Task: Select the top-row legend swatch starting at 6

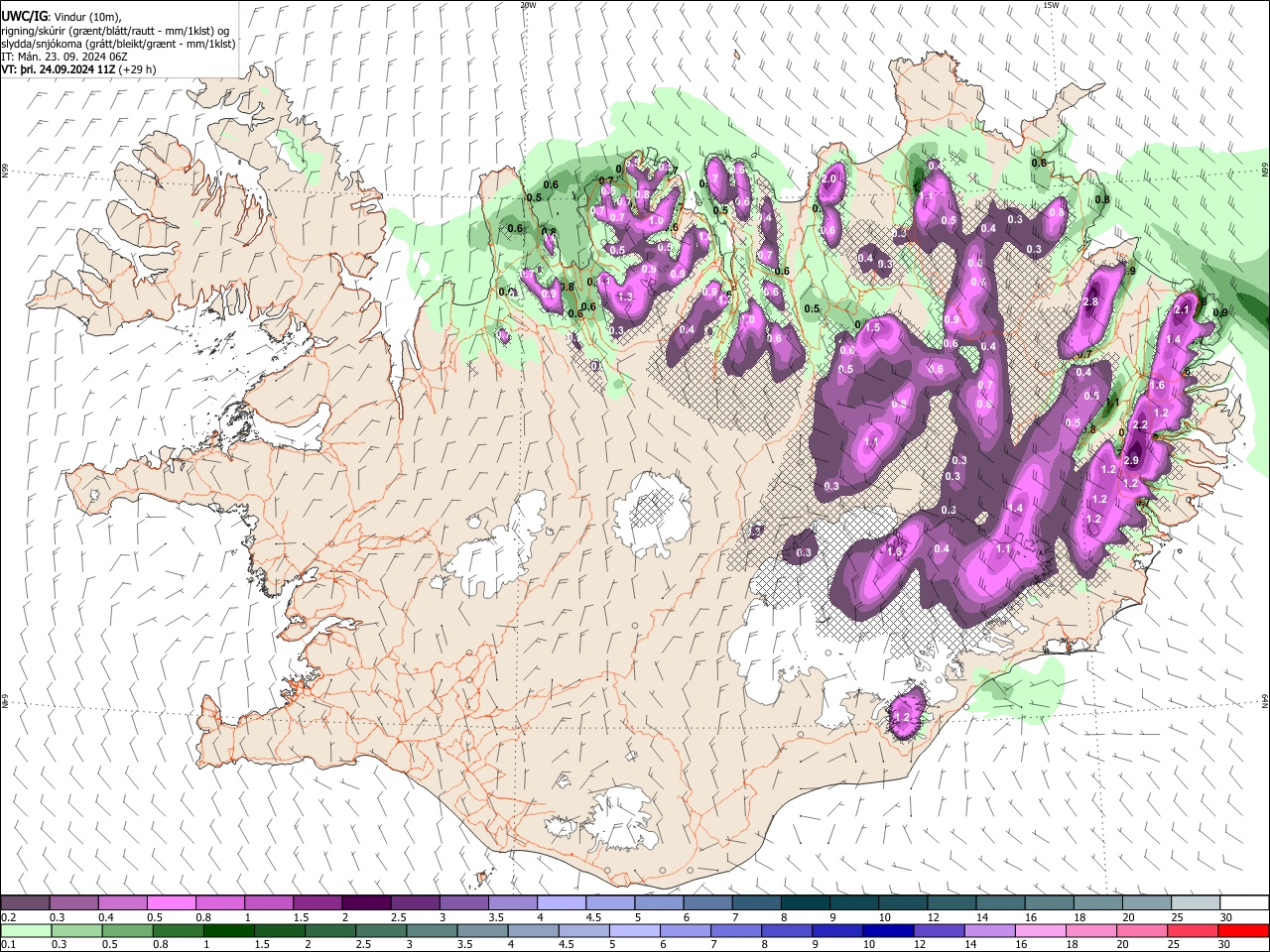Action: pos(707,903)
